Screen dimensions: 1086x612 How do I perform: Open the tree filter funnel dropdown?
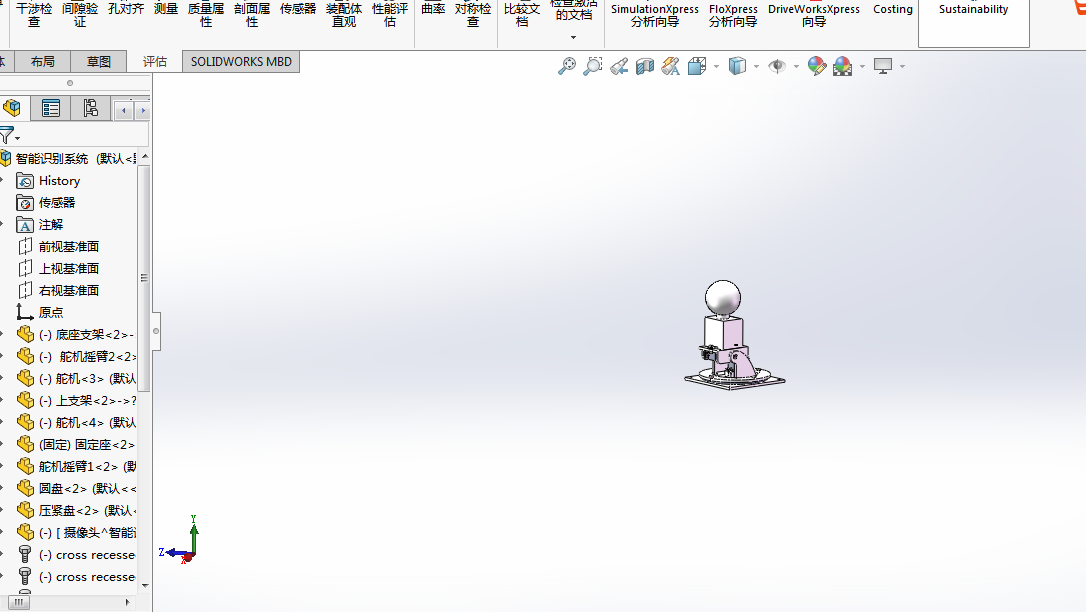10,136
